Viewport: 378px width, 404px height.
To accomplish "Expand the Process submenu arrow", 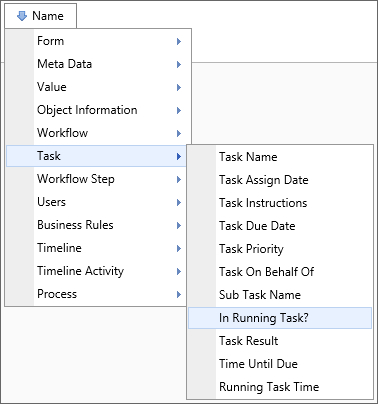I will pyautogui.click(x=179, y=294).
